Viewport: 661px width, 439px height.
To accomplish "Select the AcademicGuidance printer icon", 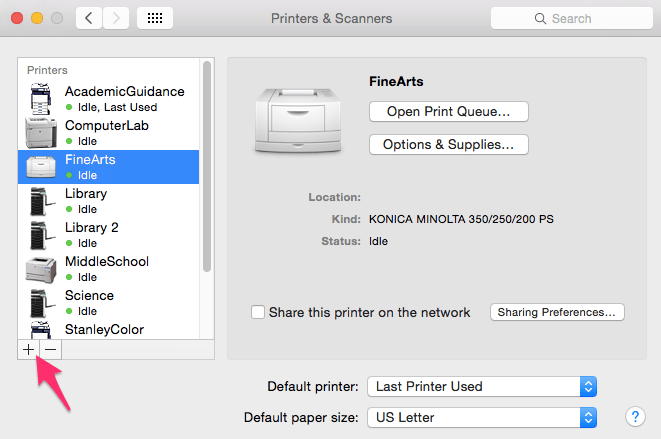I will (x=41, y=98).
